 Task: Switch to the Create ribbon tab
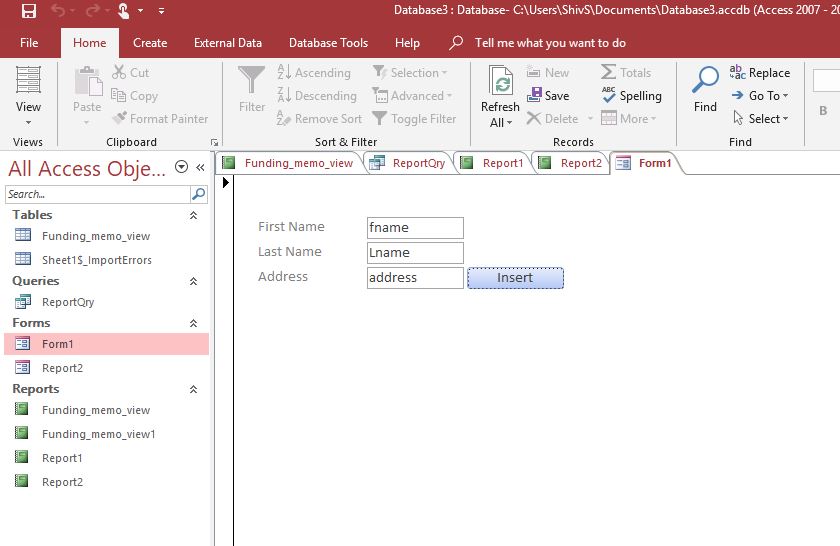150,43
